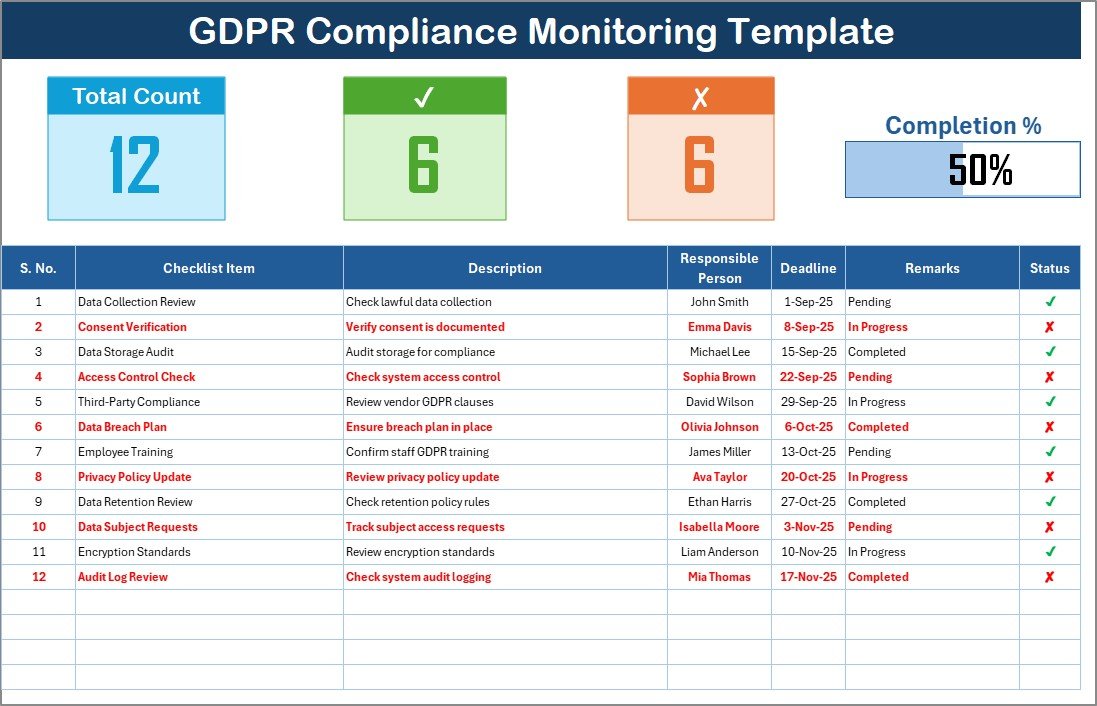Click the Responsible Person column header
This screenshot has height=706, width=1097.
click(719, 268)
